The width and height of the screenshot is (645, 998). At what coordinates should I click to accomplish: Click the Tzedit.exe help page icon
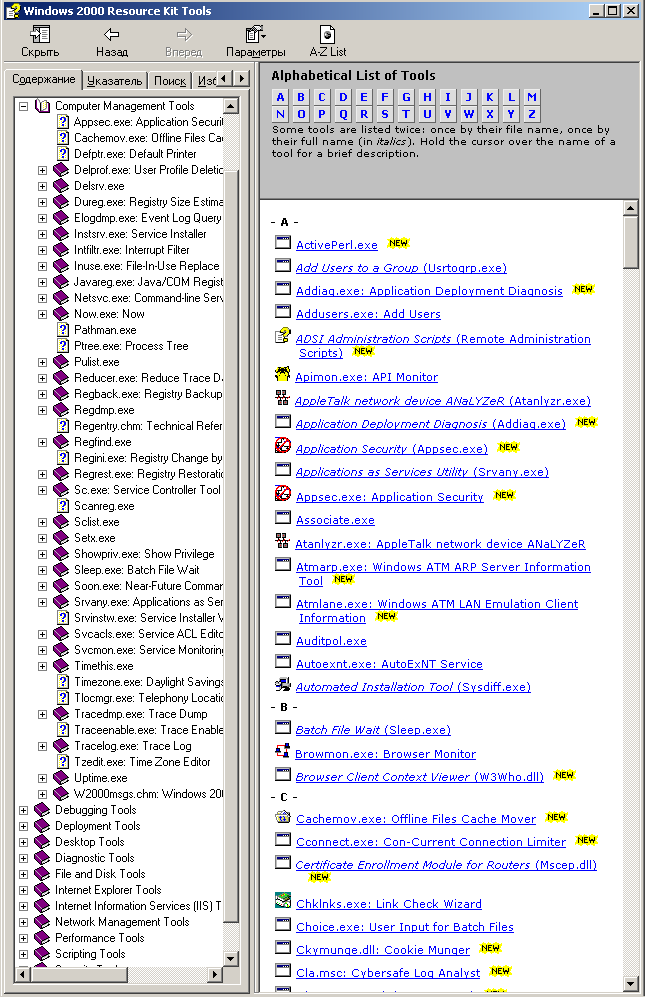coord(62,762)
